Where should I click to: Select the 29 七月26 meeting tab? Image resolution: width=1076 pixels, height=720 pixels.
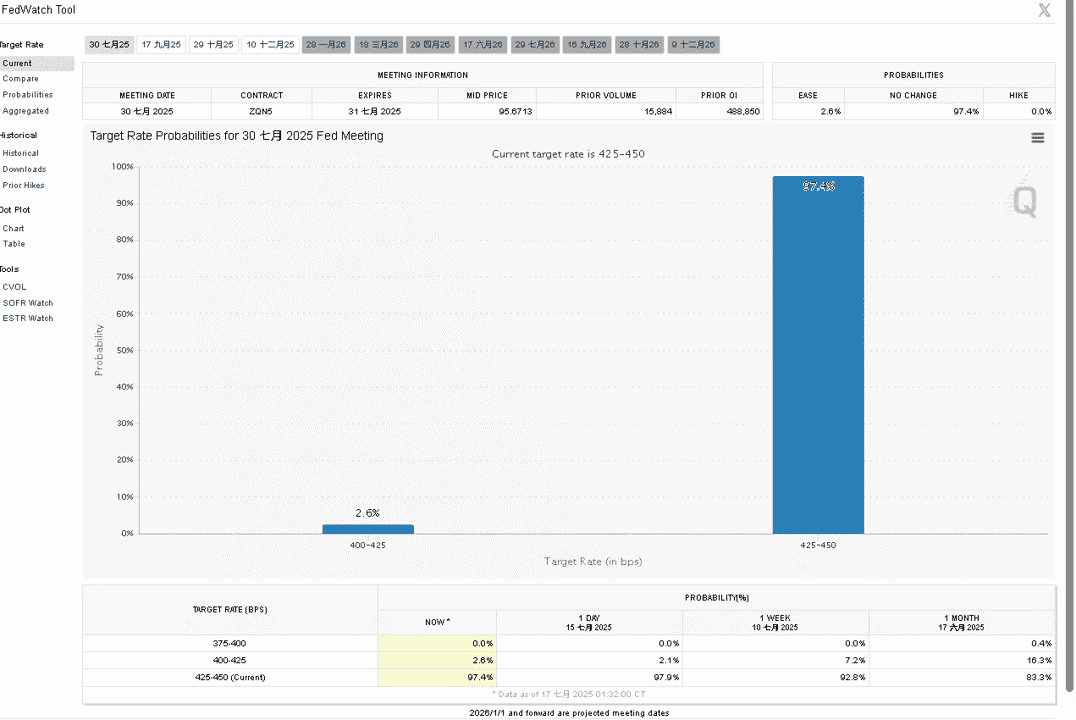point(535,45)
